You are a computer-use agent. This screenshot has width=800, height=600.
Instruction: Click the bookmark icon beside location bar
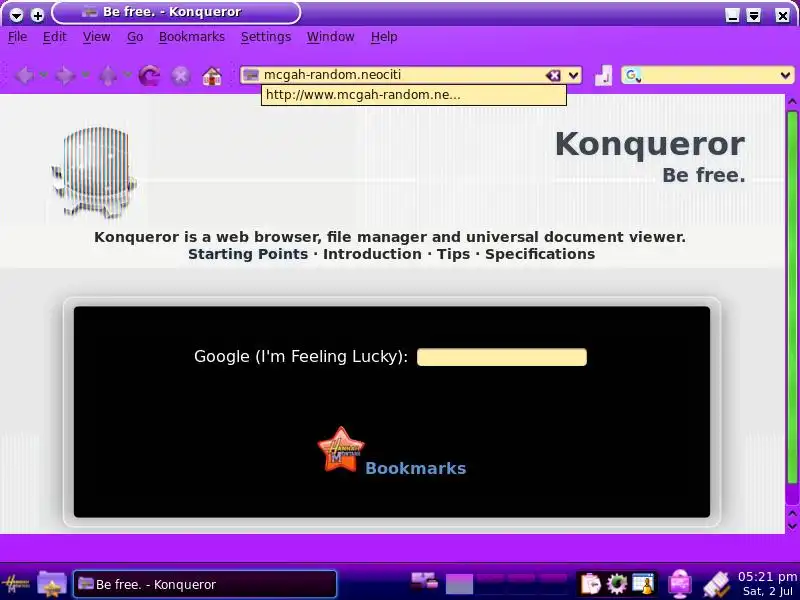point(604,76)
